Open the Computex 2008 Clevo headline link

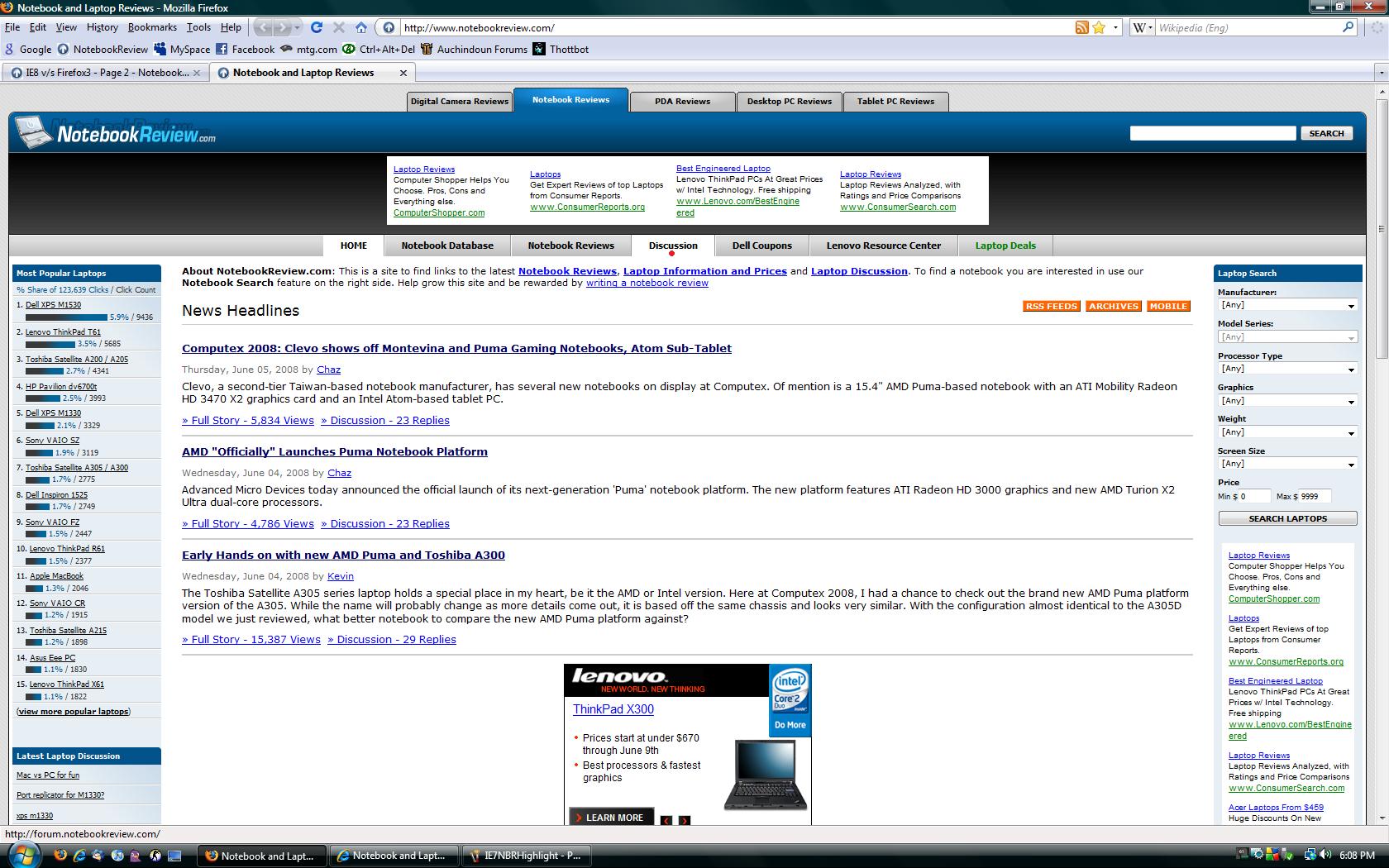tap(456, 348)
